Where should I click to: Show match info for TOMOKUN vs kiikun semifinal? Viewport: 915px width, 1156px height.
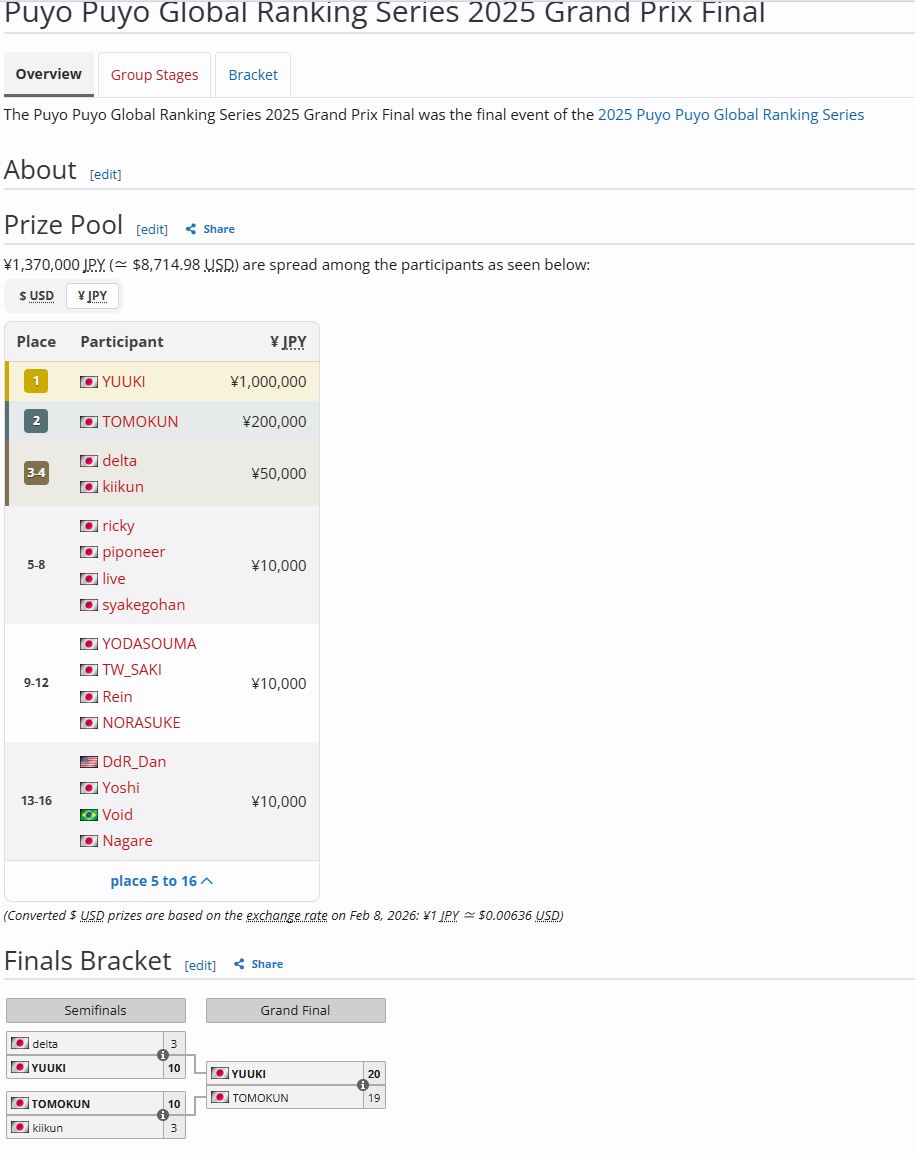(x=163, y=1115)
